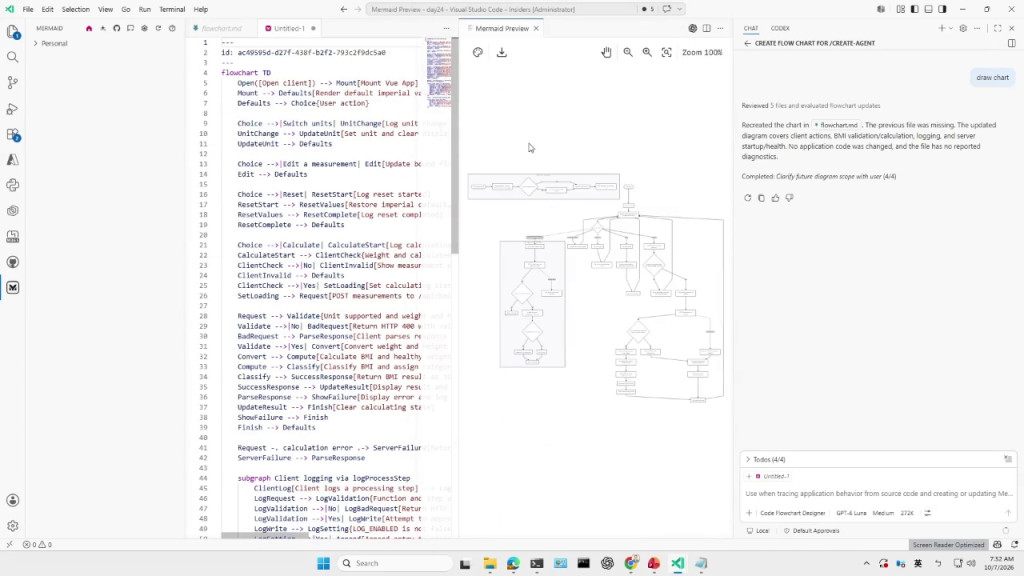Click the Mermaid home icon in sidebar header
This screenshot has width=1024, height=576.
(89, 29)
